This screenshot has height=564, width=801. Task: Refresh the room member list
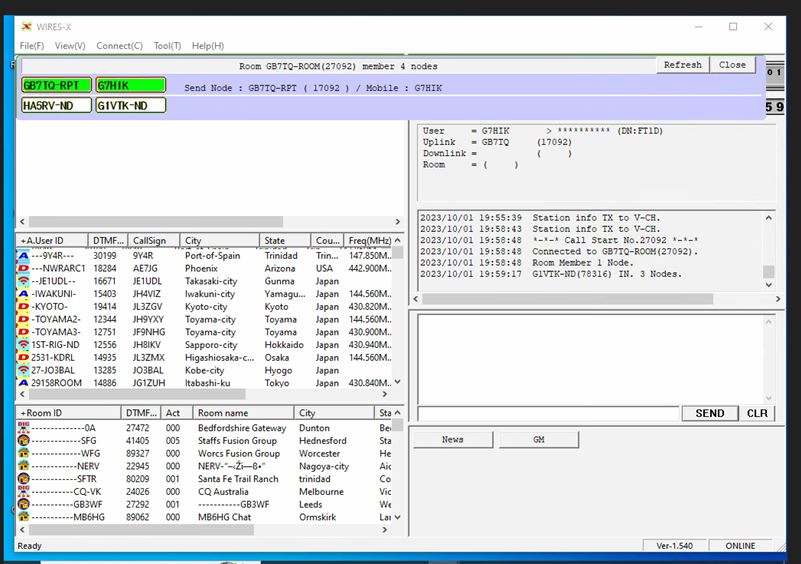[682, 65]
